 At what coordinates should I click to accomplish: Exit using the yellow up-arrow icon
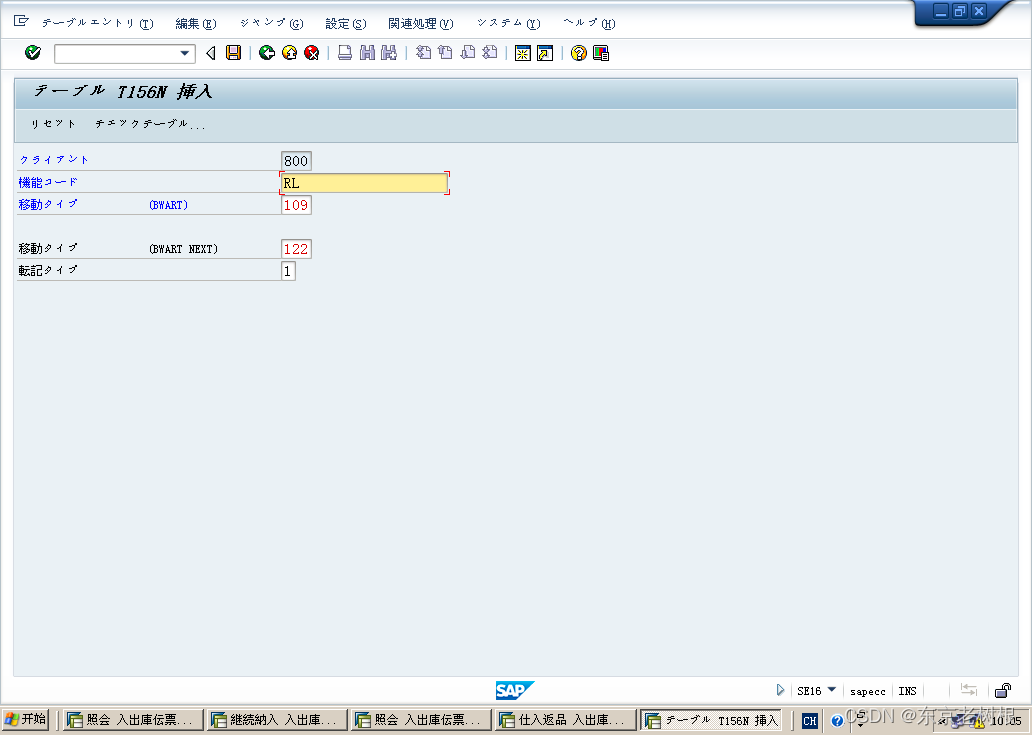coord(289,53)
